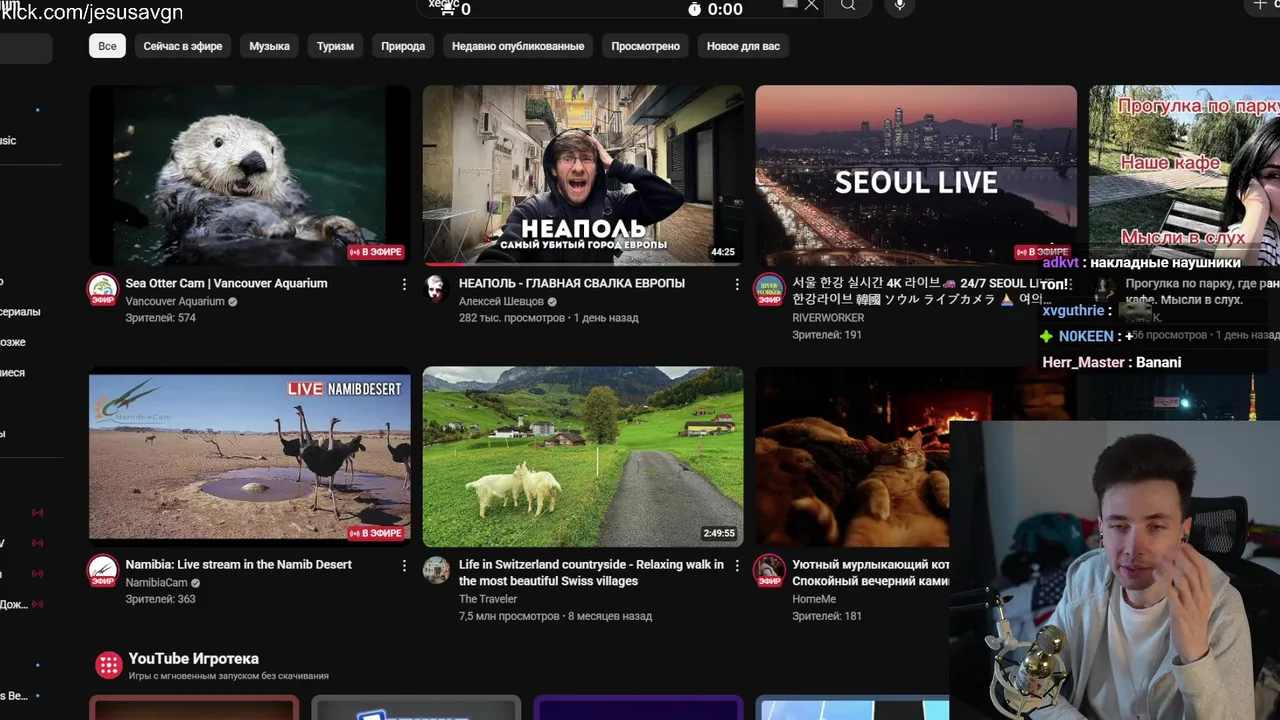Open Sea Otter Cam video title
The image size is (1280, 720).
coord(226,283)
